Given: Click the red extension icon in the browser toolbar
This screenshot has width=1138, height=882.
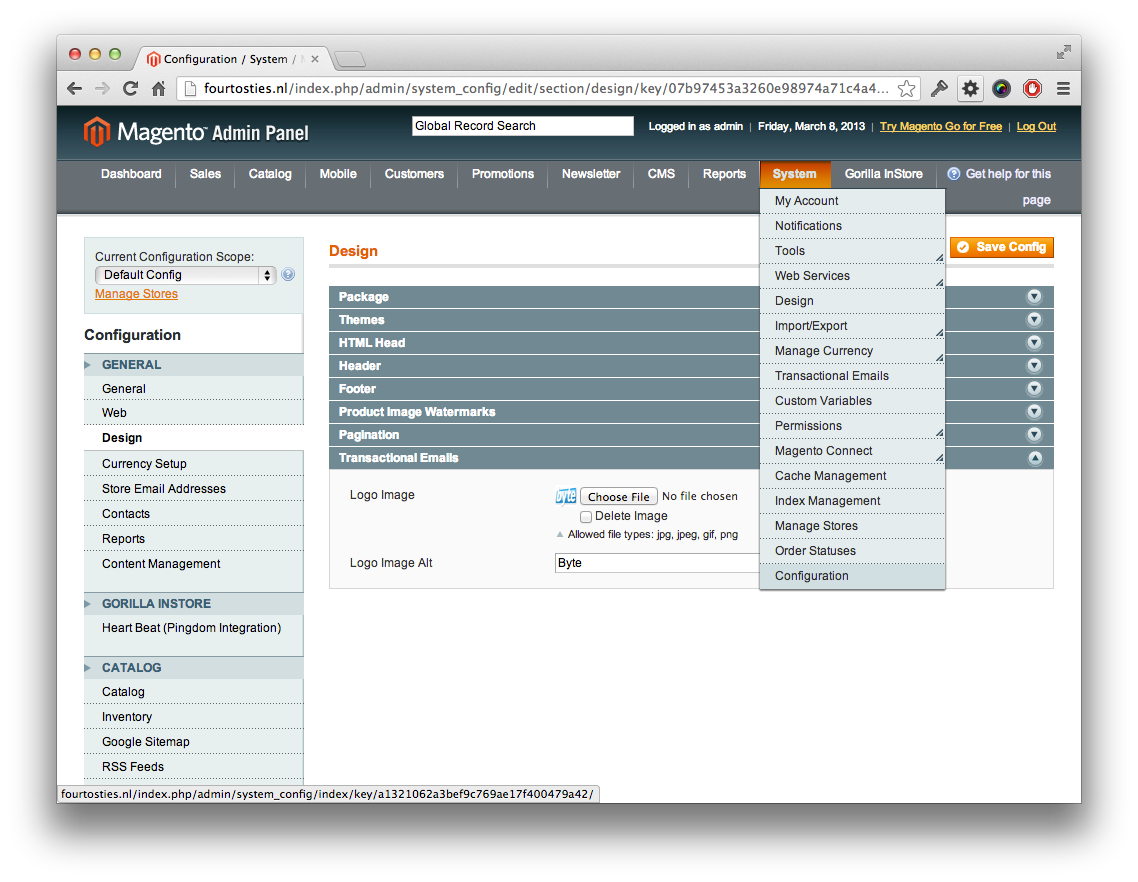Looking at the screenshot, I should click(1031, 88).
